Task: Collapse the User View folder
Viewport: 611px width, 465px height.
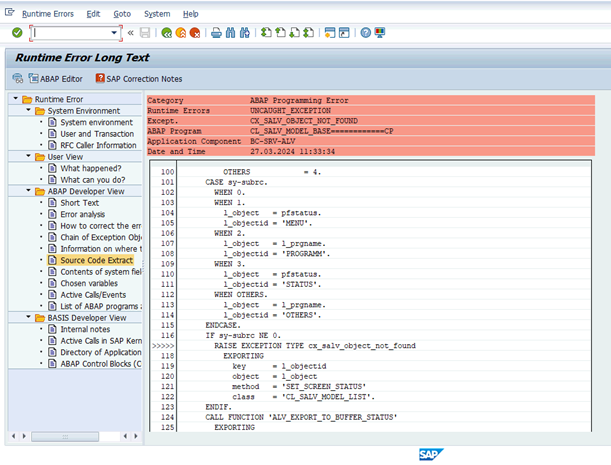Action: coord(28,156)
